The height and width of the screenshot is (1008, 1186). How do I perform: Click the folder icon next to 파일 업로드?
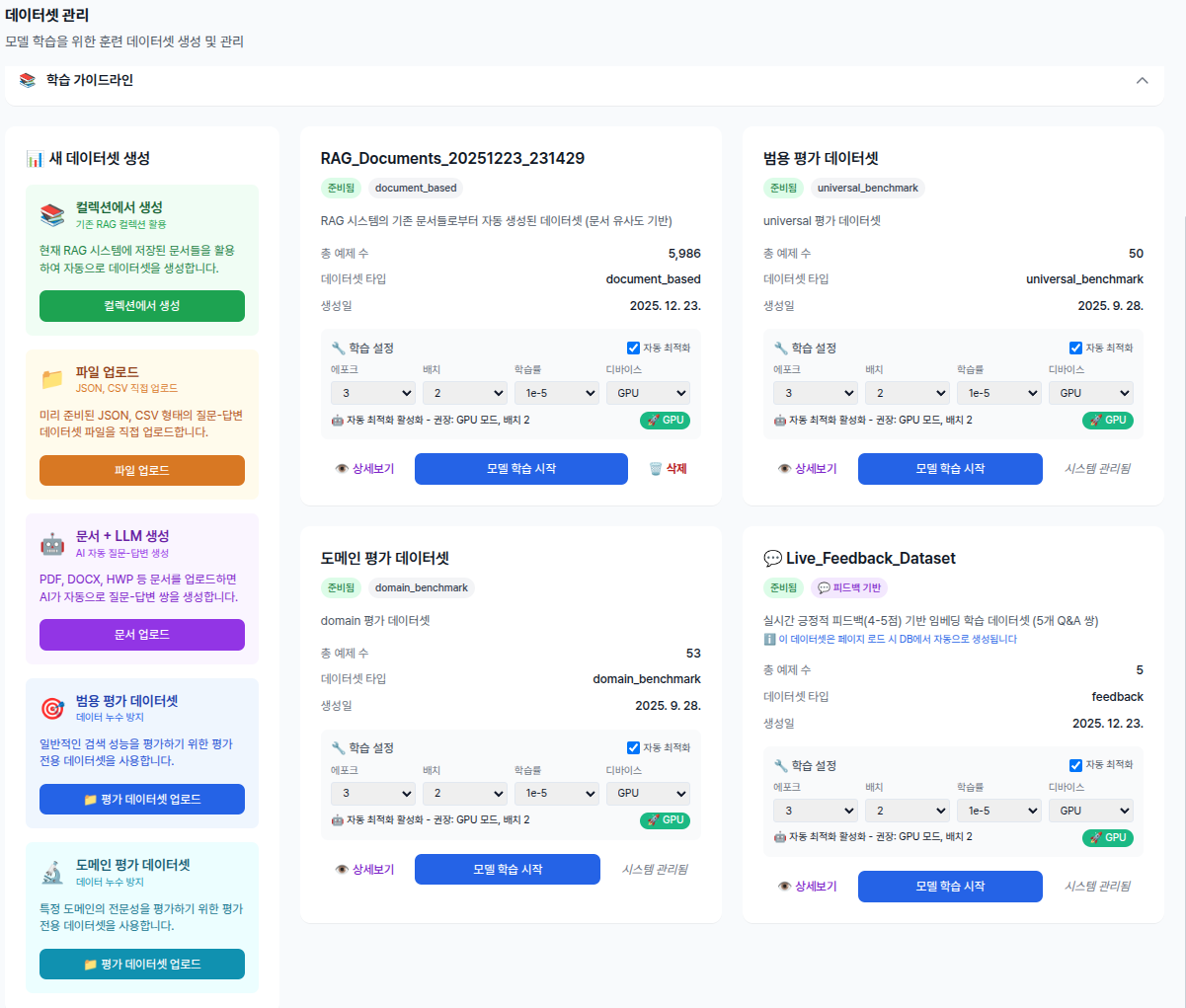[52, 379]
